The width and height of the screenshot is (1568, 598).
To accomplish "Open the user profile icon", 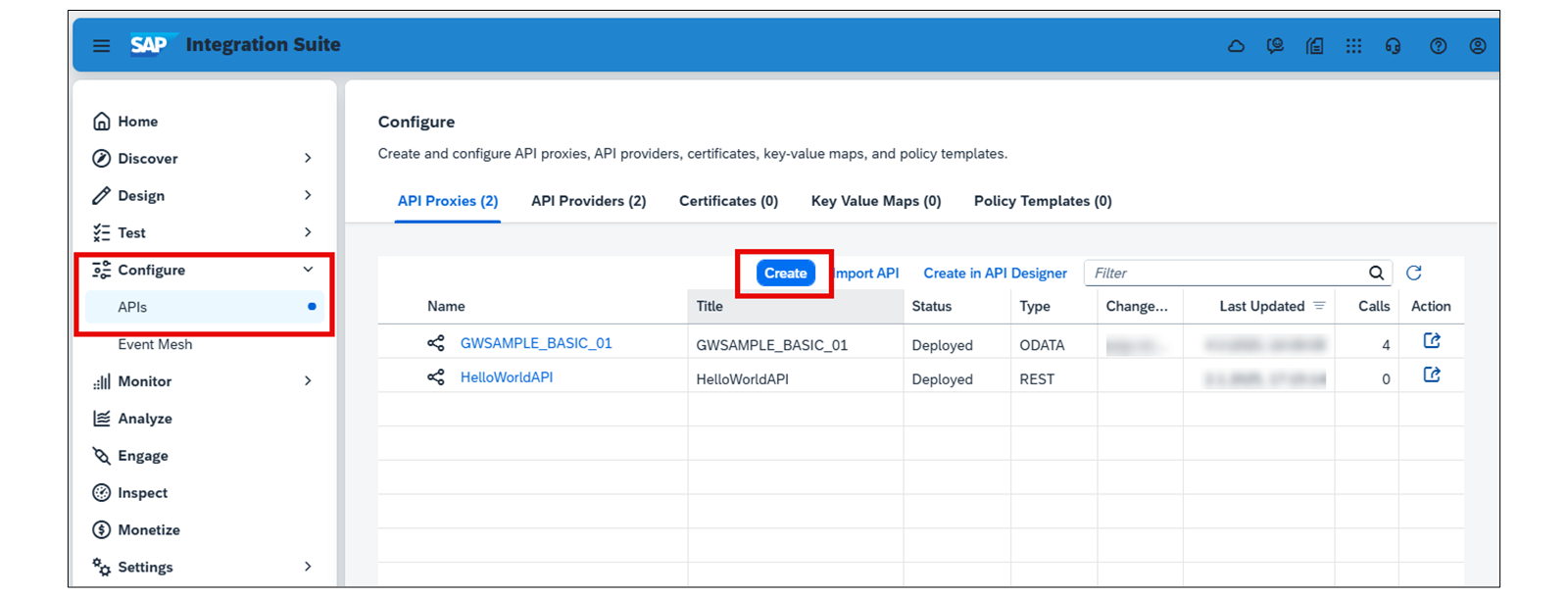I will coord(1478,46).
